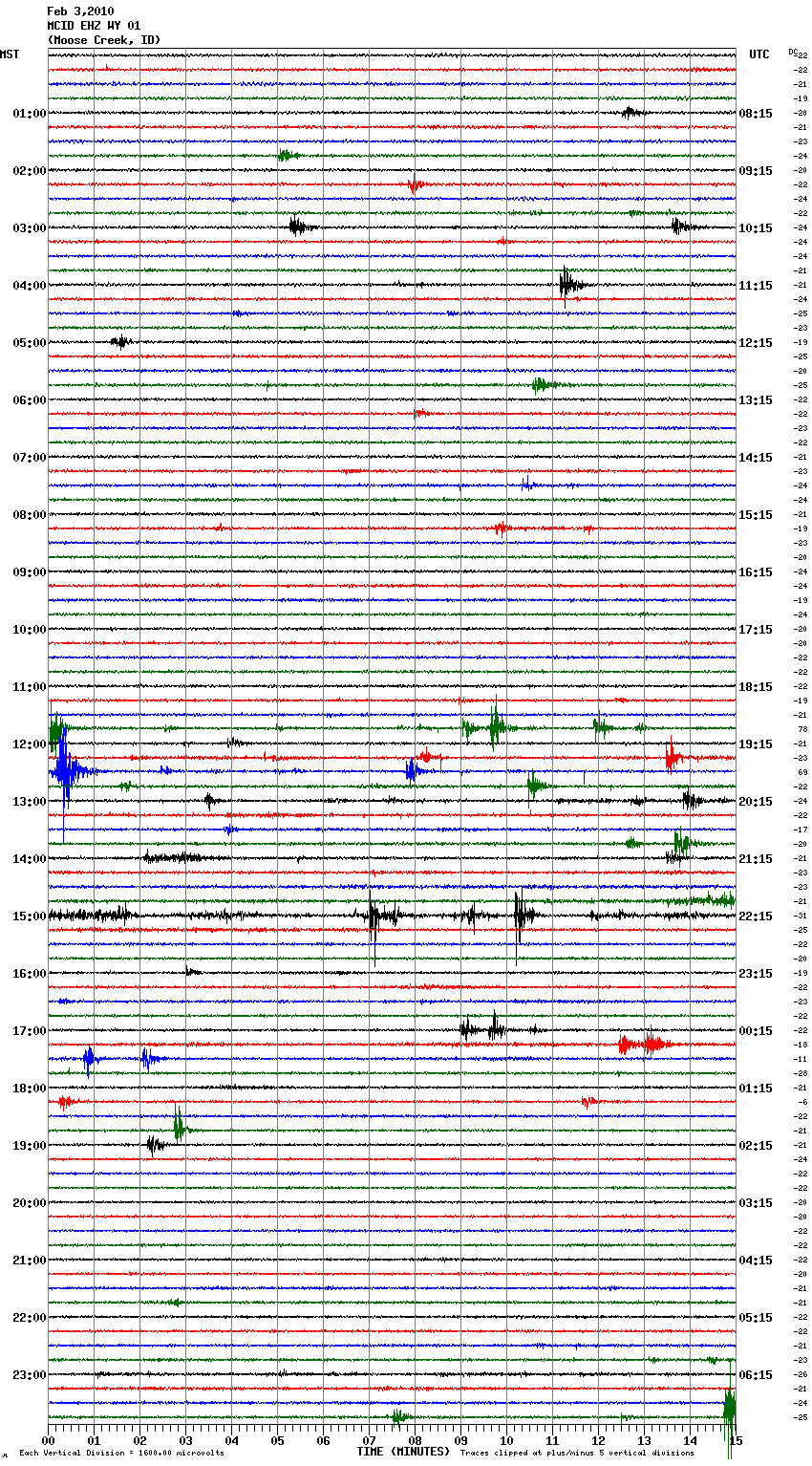
Task: Select the 04 minute axis label
Action: tap(231, 1440)
